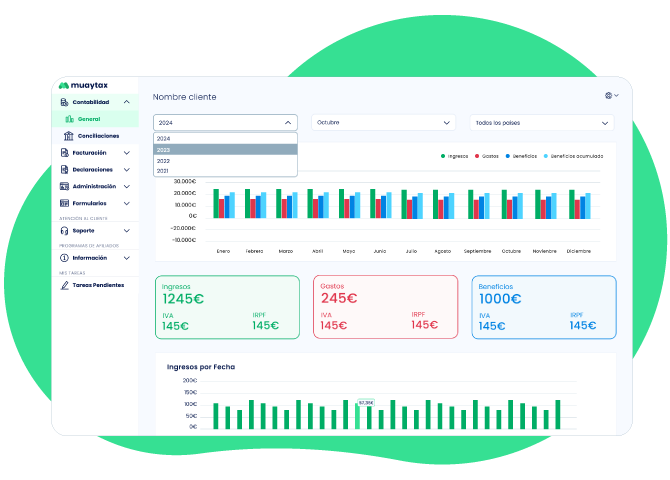Expand the Declaraciones menu chevron

point(127,170)
